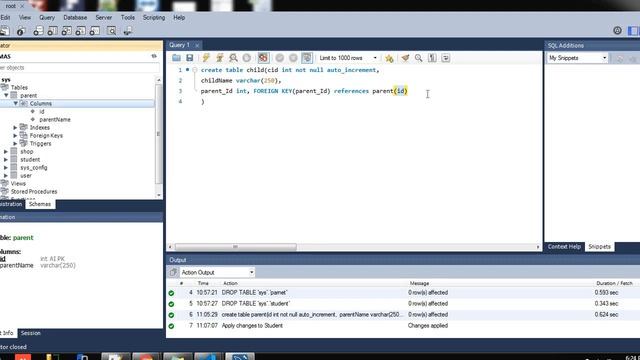
Task: Save the script with the floppy icon
Action: tap(190, 58)
